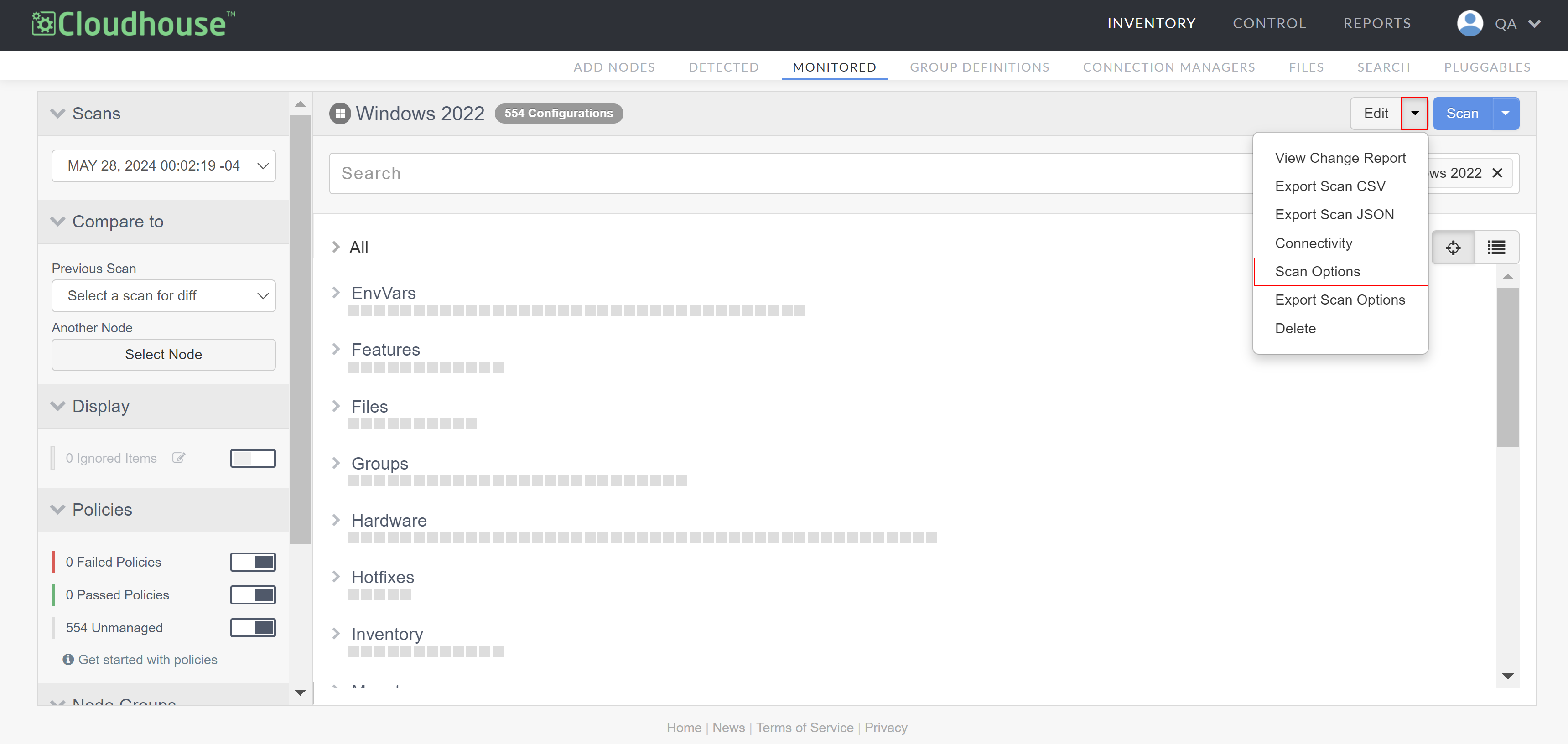Expand the EnvVars category

pos(336,293)
